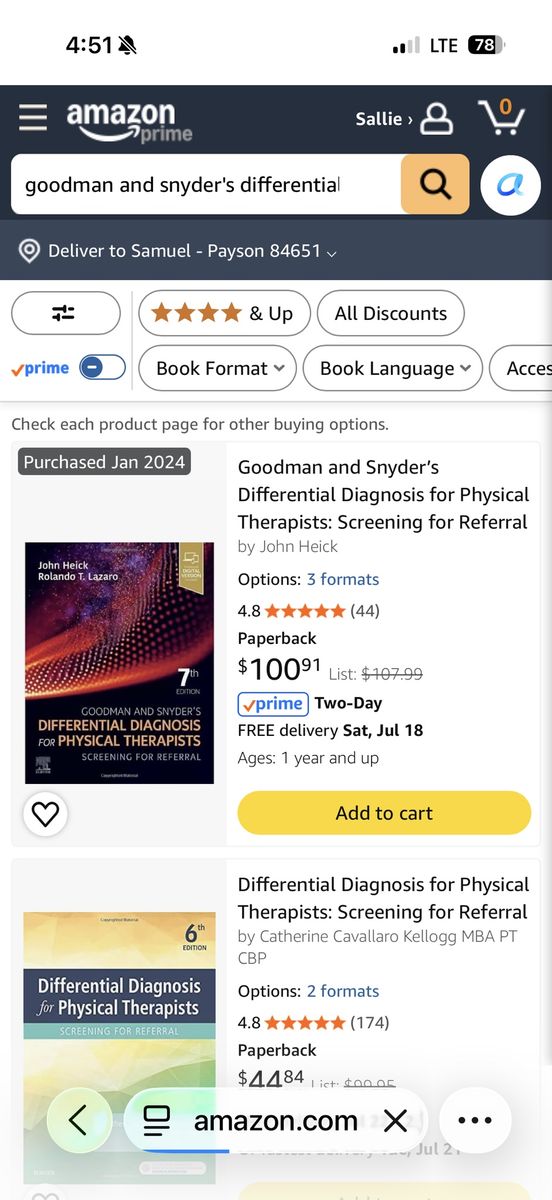Select the 4 stars & Up filter
The width and height of the screenshot is (552, 1200).
coord(224,313)
